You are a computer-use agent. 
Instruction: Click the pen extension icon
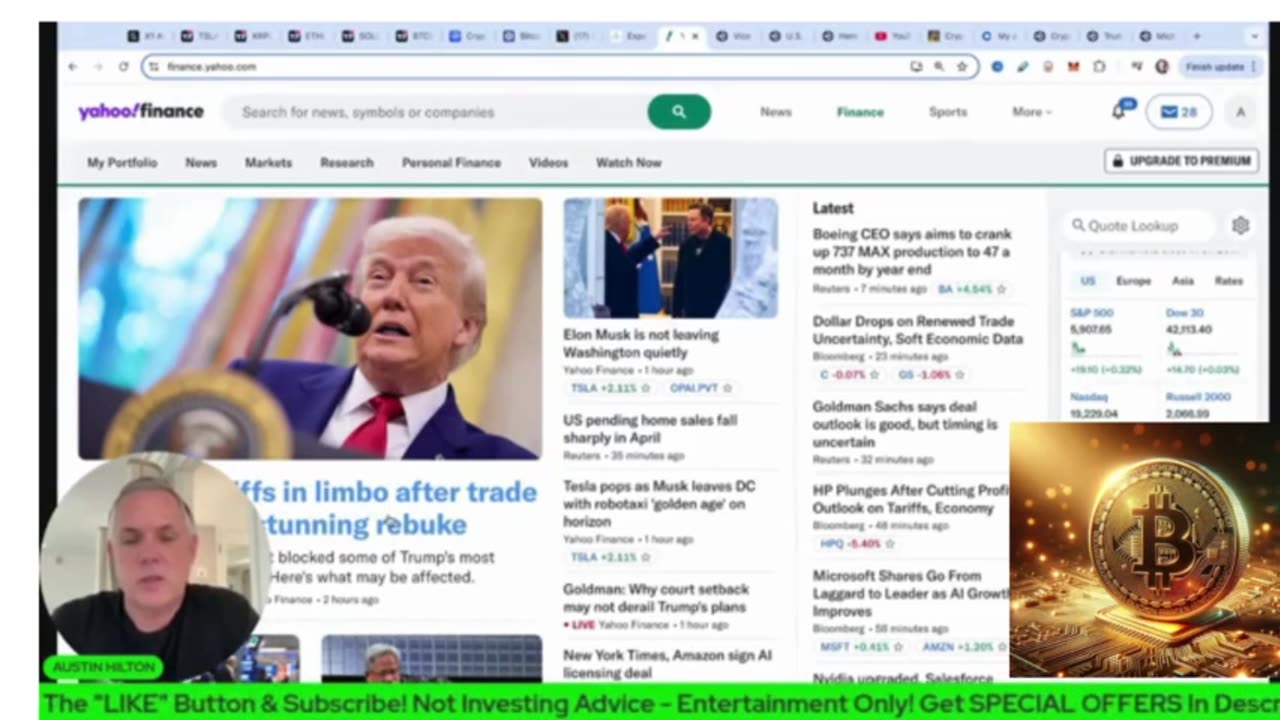pyautogui.click(x=1022, y=67)
